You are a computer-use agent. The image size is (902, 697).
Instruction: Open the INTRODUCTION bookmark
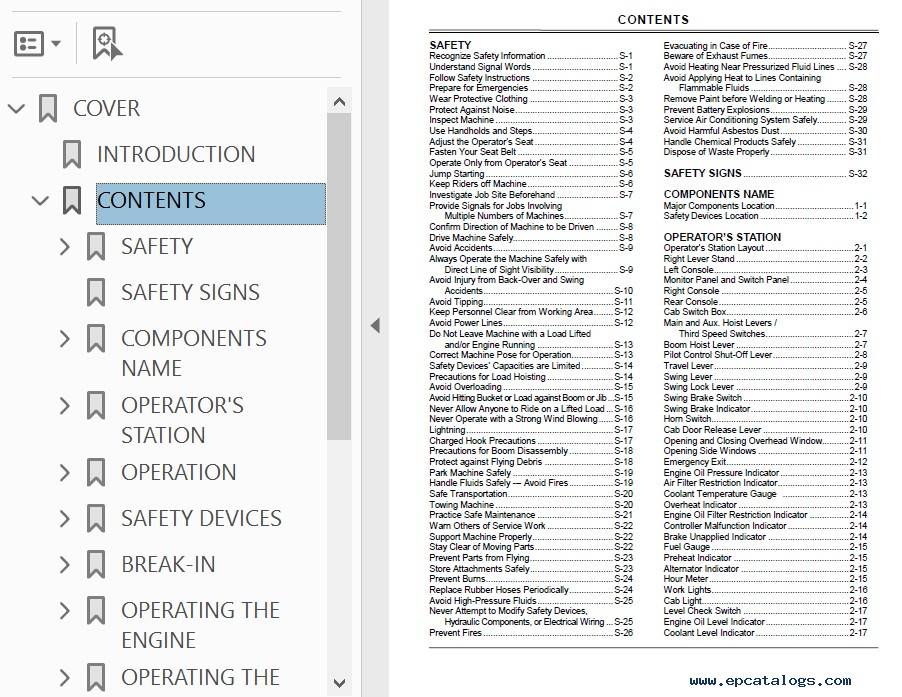click(176, 155)
